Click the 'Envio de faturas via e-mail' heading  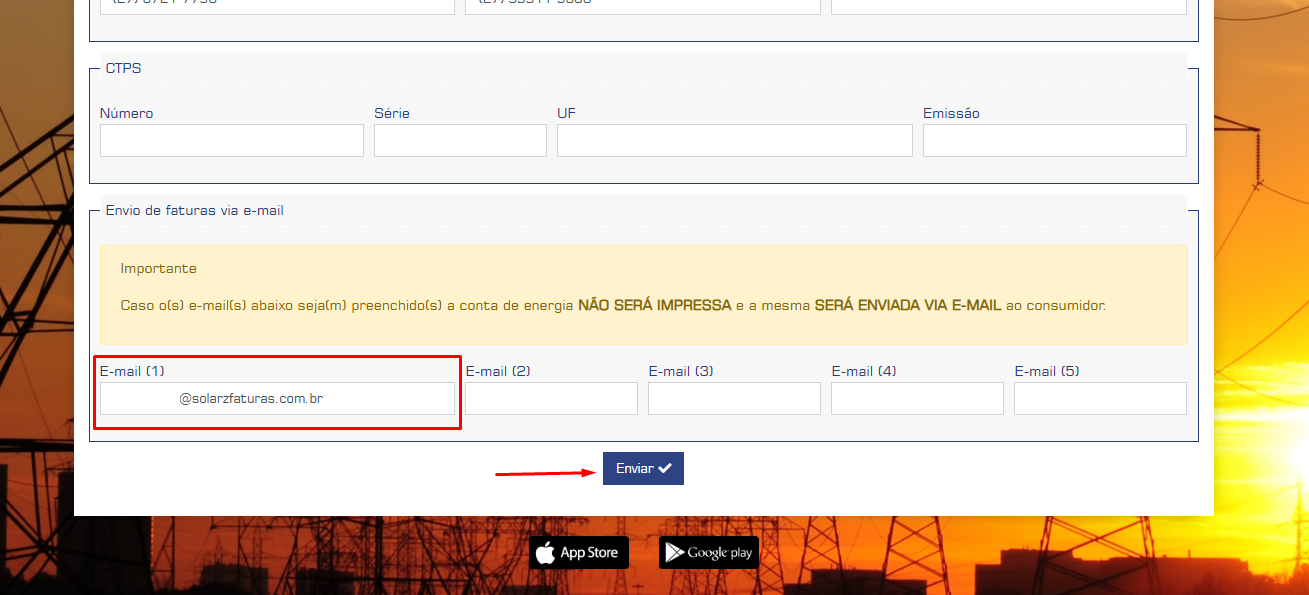[x=194, y=211]
